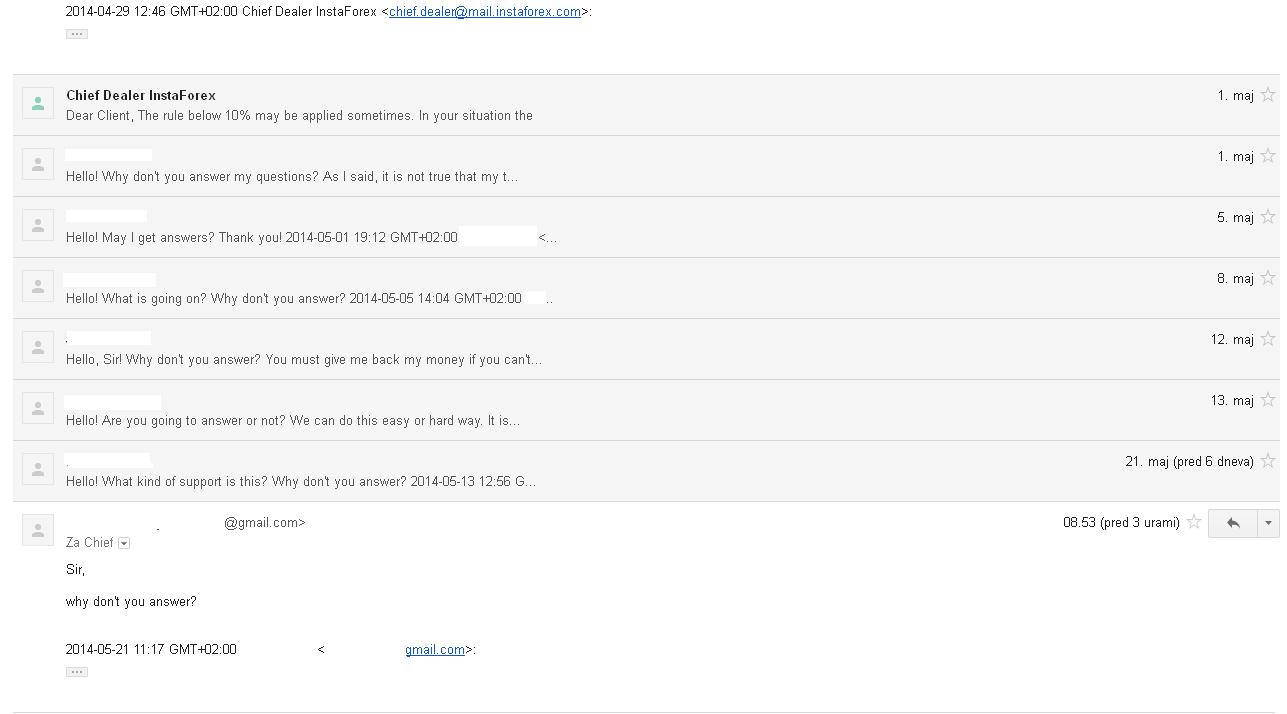Screen dimensions: 1287x714
Task: Click avatar icon of the 5. maj message
Action: [38, 225]
